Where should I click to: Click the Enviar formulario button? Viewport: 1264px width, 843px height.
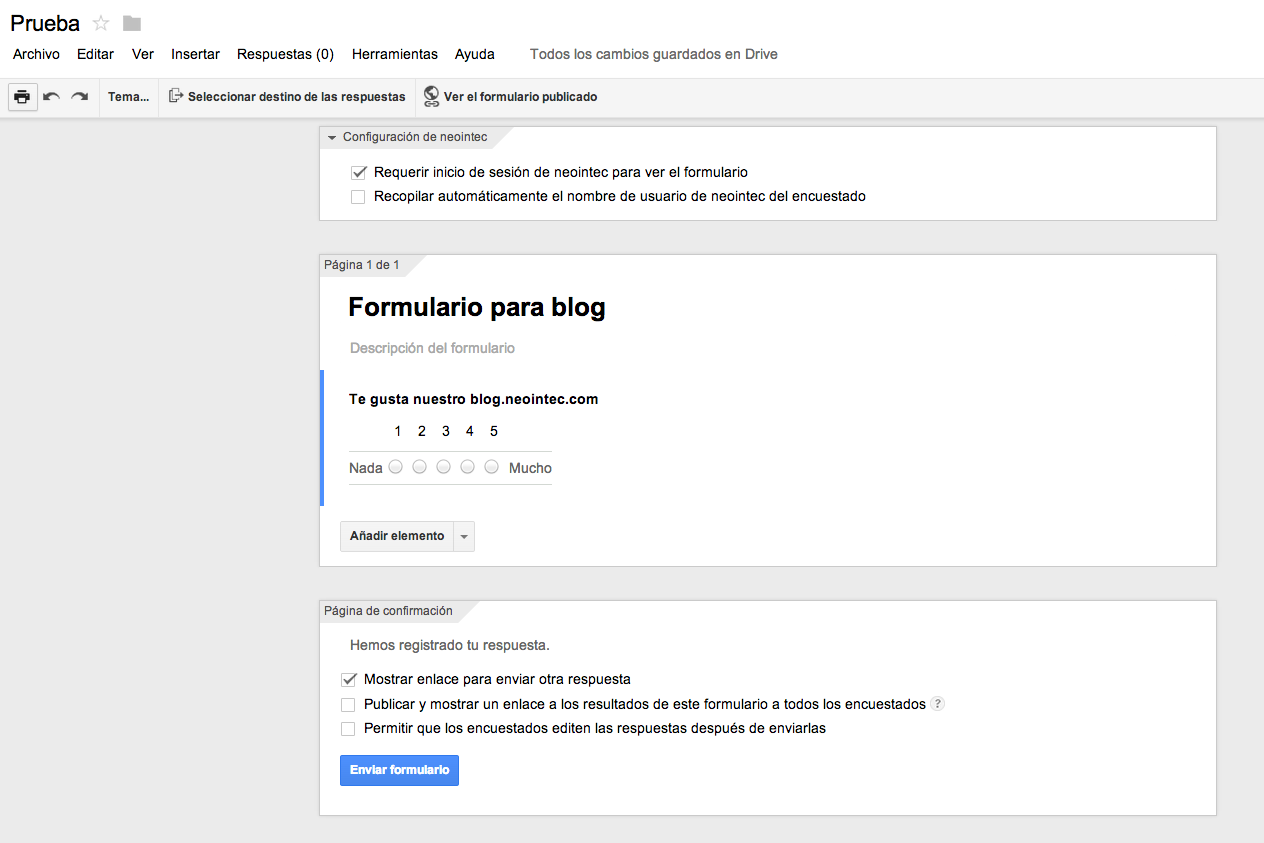(399, 770)
